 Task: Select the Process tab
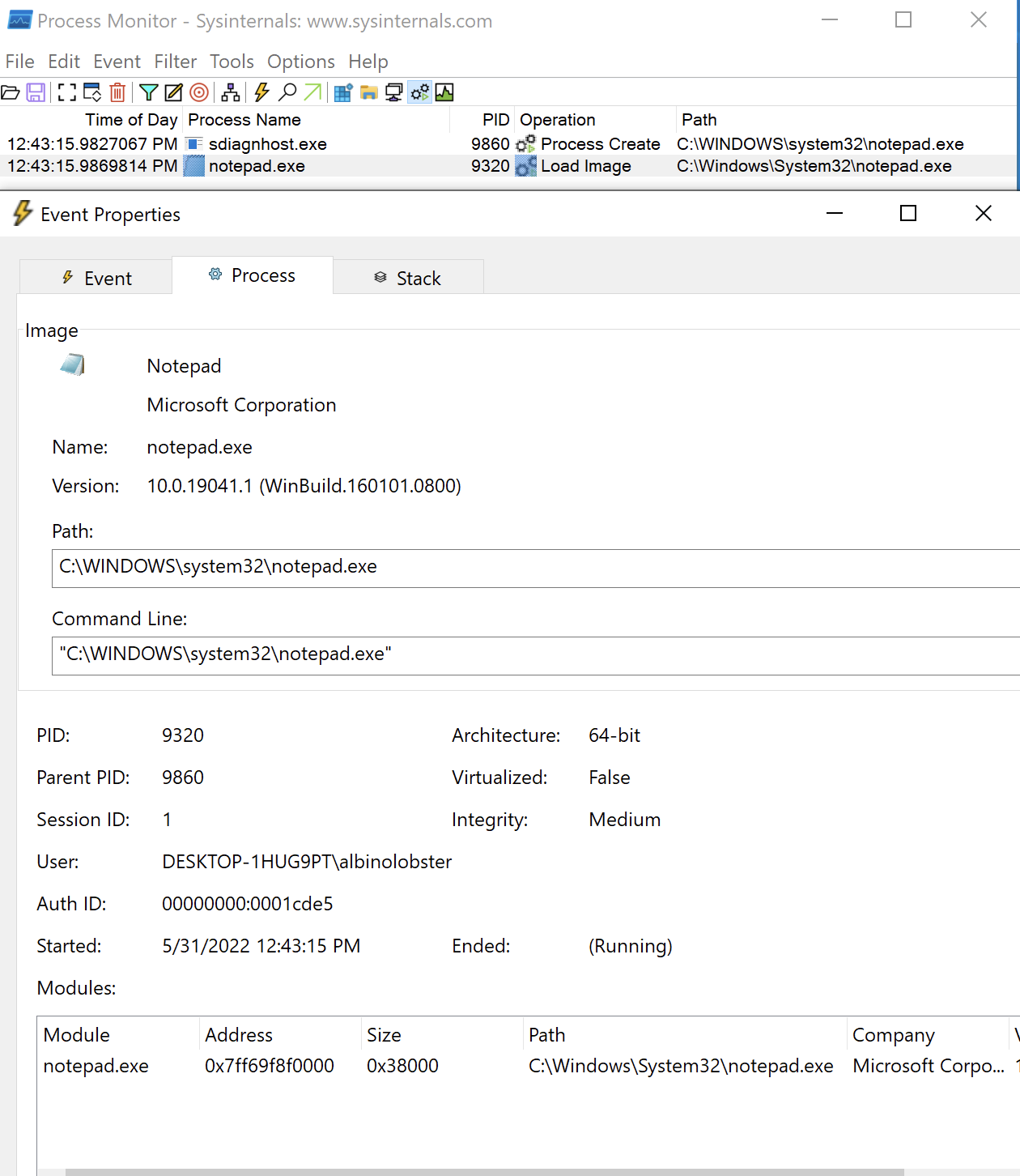tap(253, 275)
